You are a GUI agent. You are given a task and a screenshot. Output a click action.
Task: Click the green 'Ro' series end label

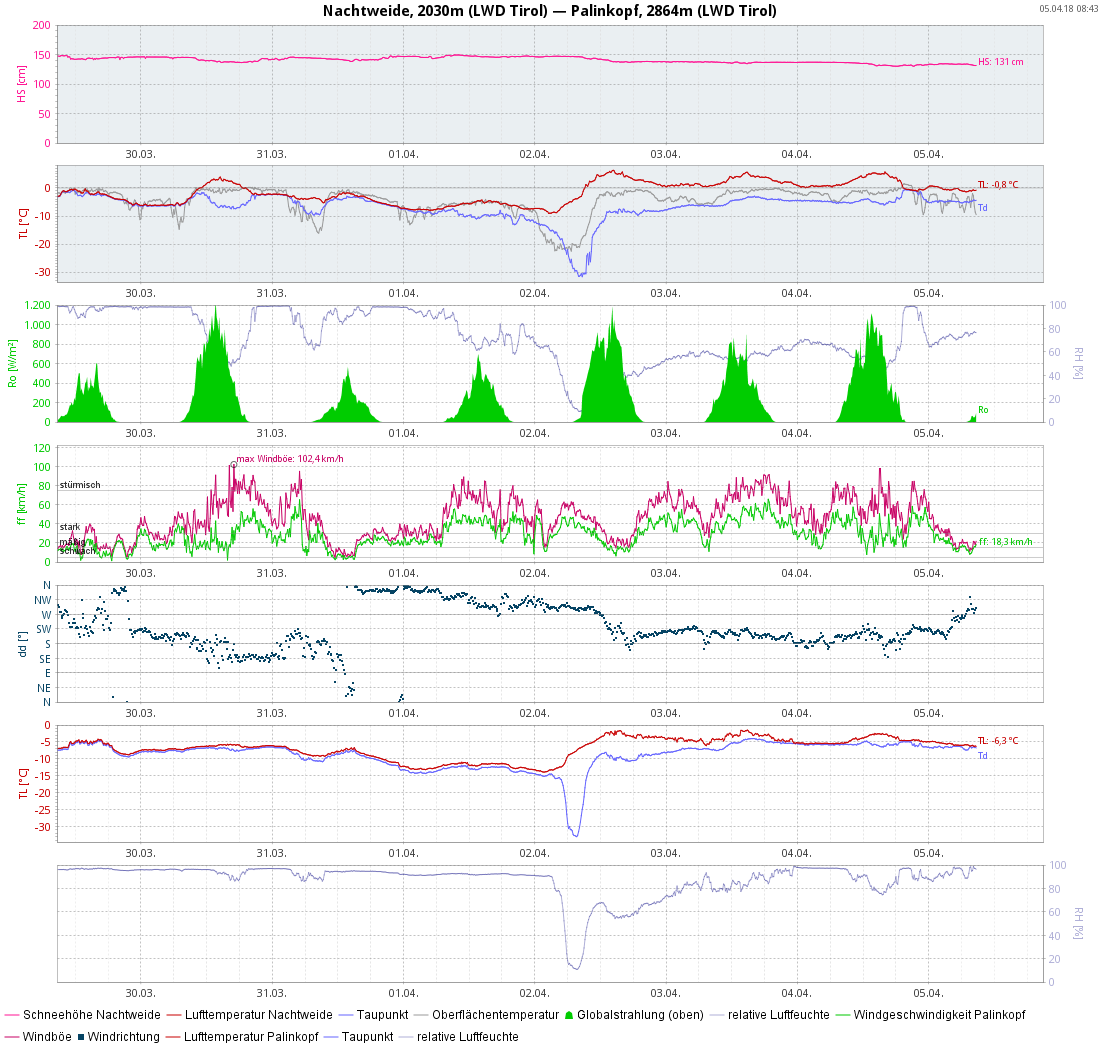tap(984, 410)
